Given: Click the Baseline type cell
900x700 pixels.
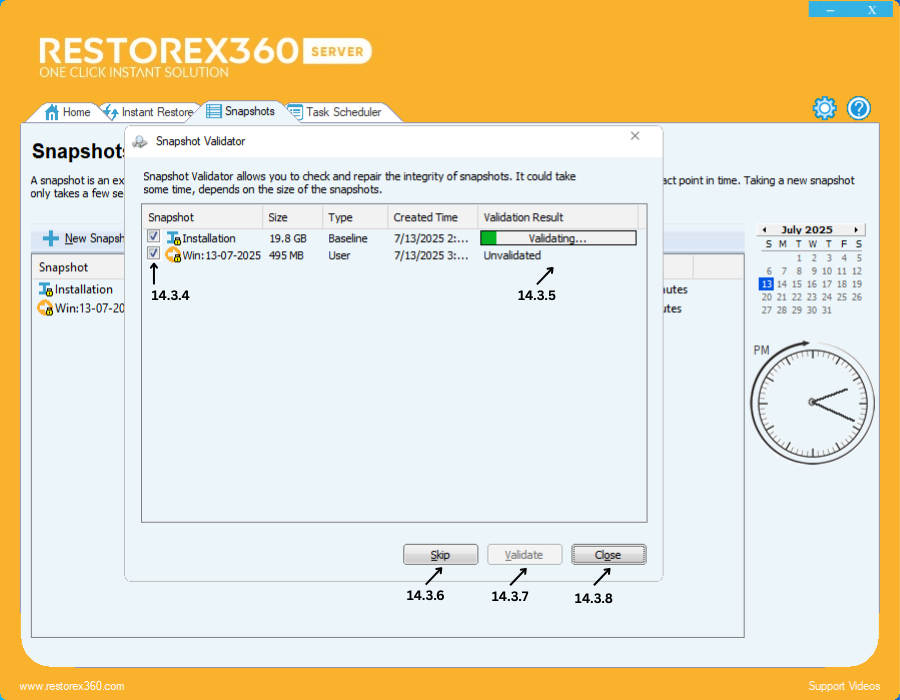Looking at the screenshot, I should pyautogui.click(x=348, y=238).
